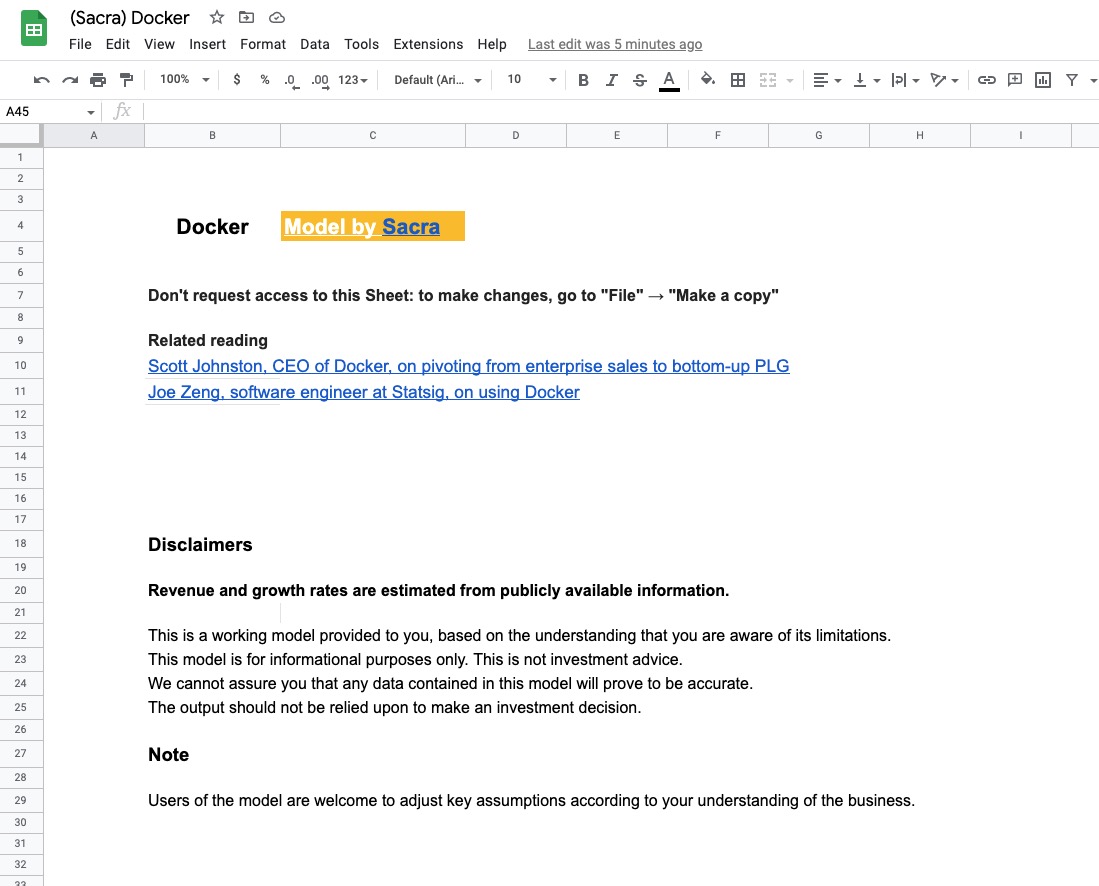Select the Paint format tool

(126, 80)
